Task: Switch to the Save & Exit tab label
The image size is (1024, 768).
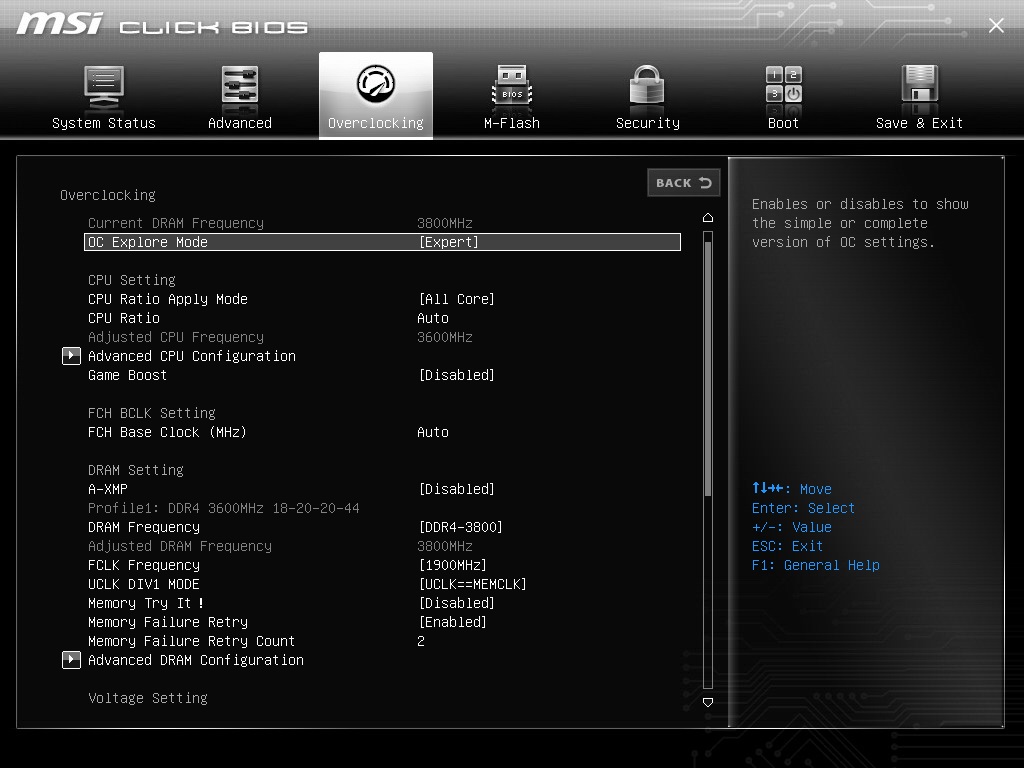Action: 920,123
